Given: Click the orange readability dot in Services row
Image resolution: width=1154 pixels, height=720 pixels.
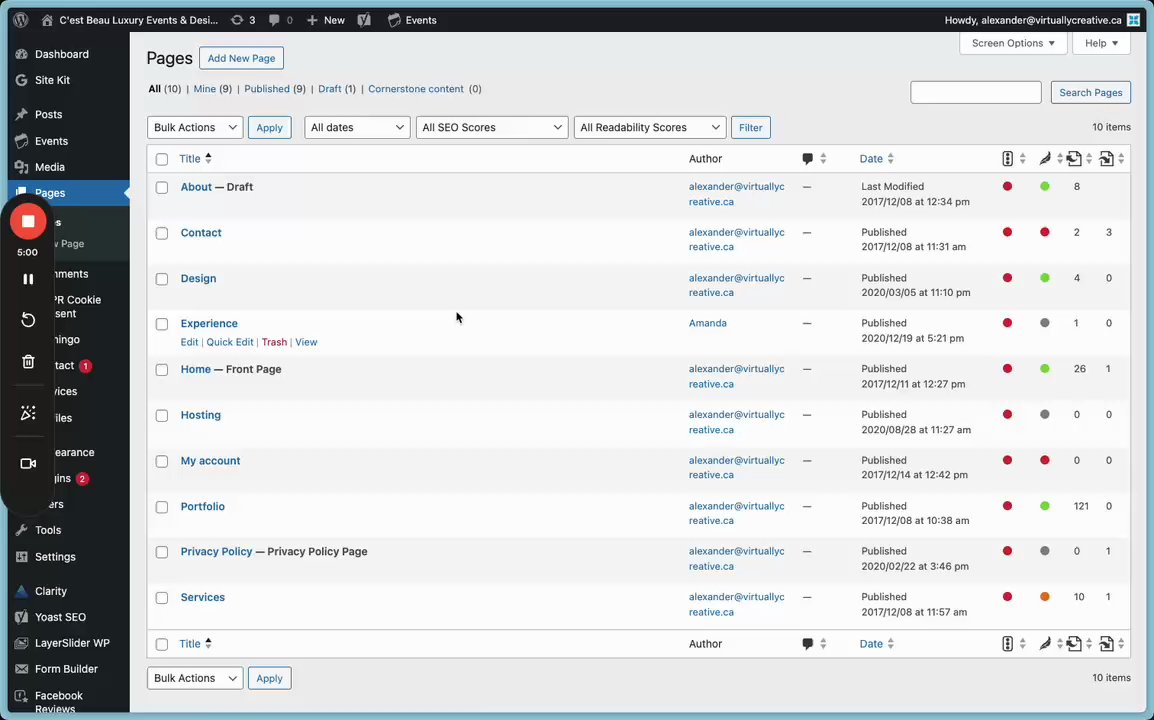Looking at the screenshot, I should click(1044, 596).
